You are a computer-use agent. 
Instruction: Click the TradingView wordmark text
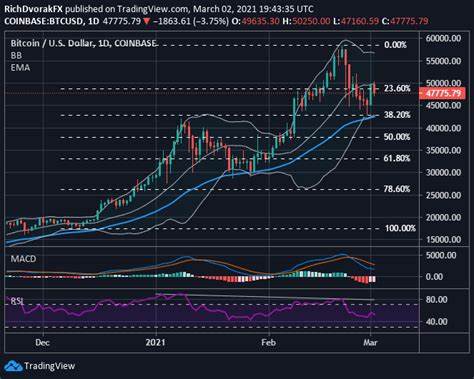click(x=49, y=366)
